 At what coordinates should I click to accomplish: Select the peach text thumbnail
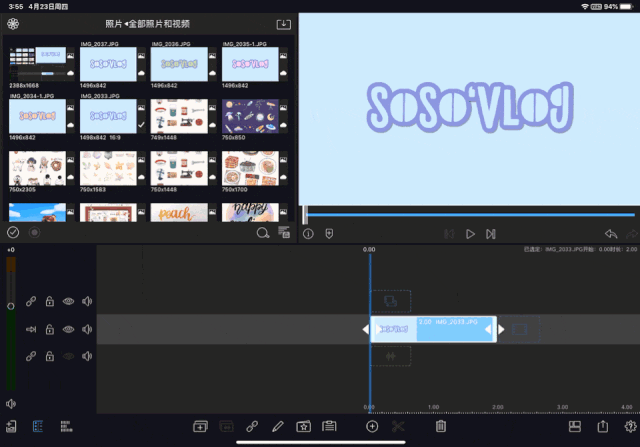click(x=179, y=213)
